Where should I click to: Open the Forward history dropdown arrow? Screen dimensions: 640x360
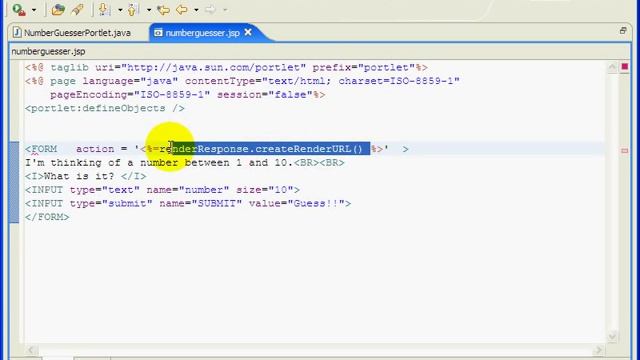tap(225, 10)
